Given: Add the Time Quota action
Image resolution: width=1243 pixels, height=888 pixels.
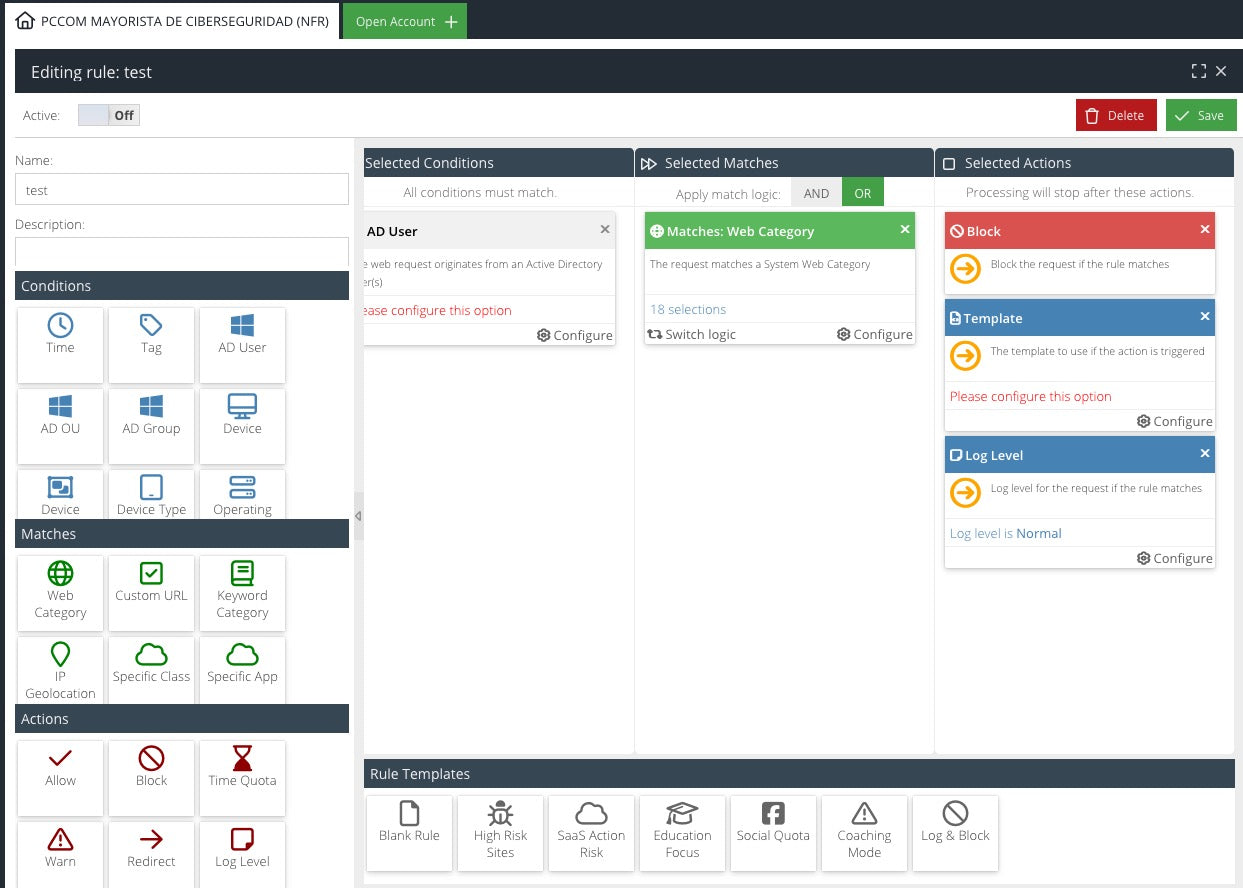Looking at the screenshot, I should tap(242, 767).
